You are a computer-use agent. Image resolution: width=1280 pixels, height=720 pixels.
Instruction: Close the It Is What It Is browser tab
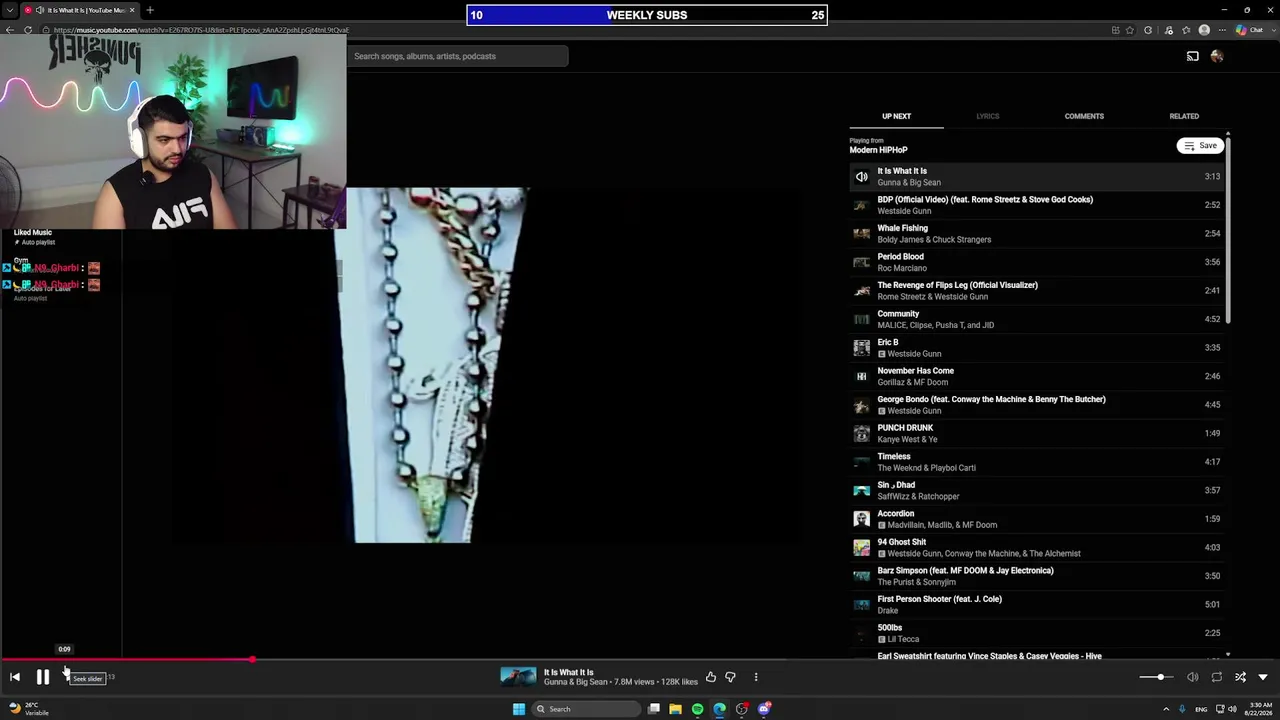click(132, 10)
